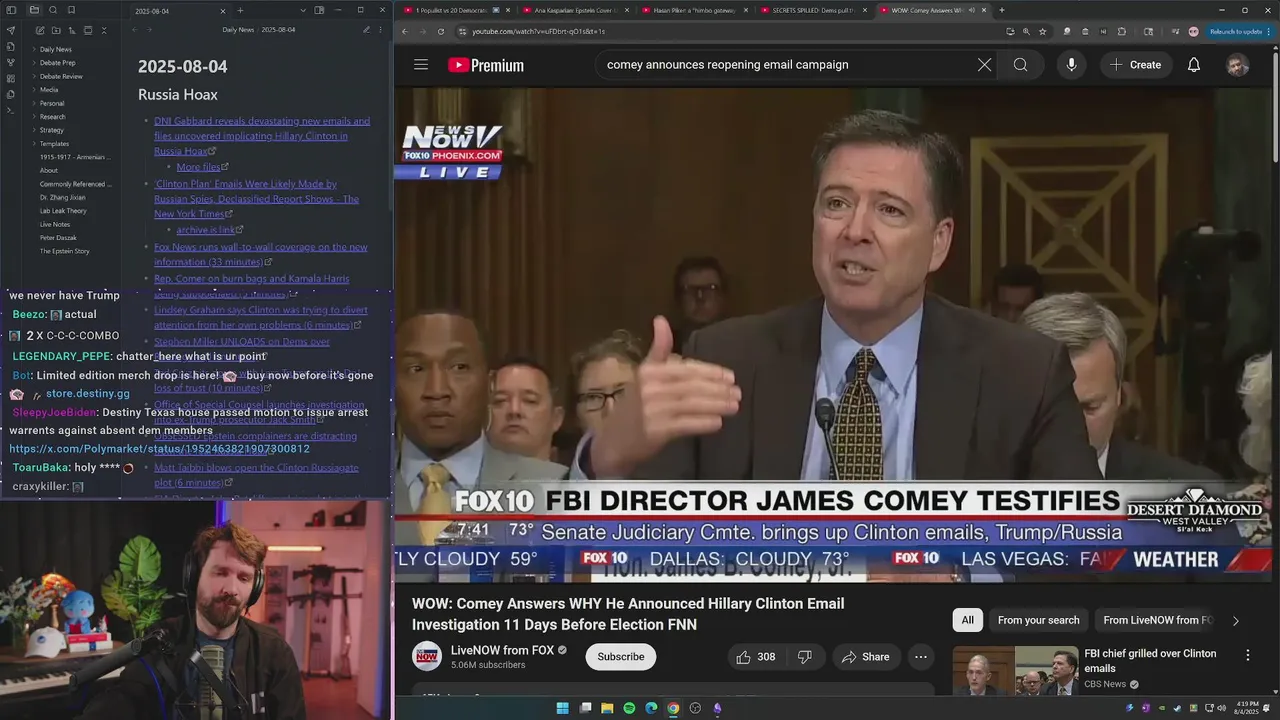This screenshot has width=1280, height=720.
Task: Expand the Debate Review folder
Action: click(61, 76)
